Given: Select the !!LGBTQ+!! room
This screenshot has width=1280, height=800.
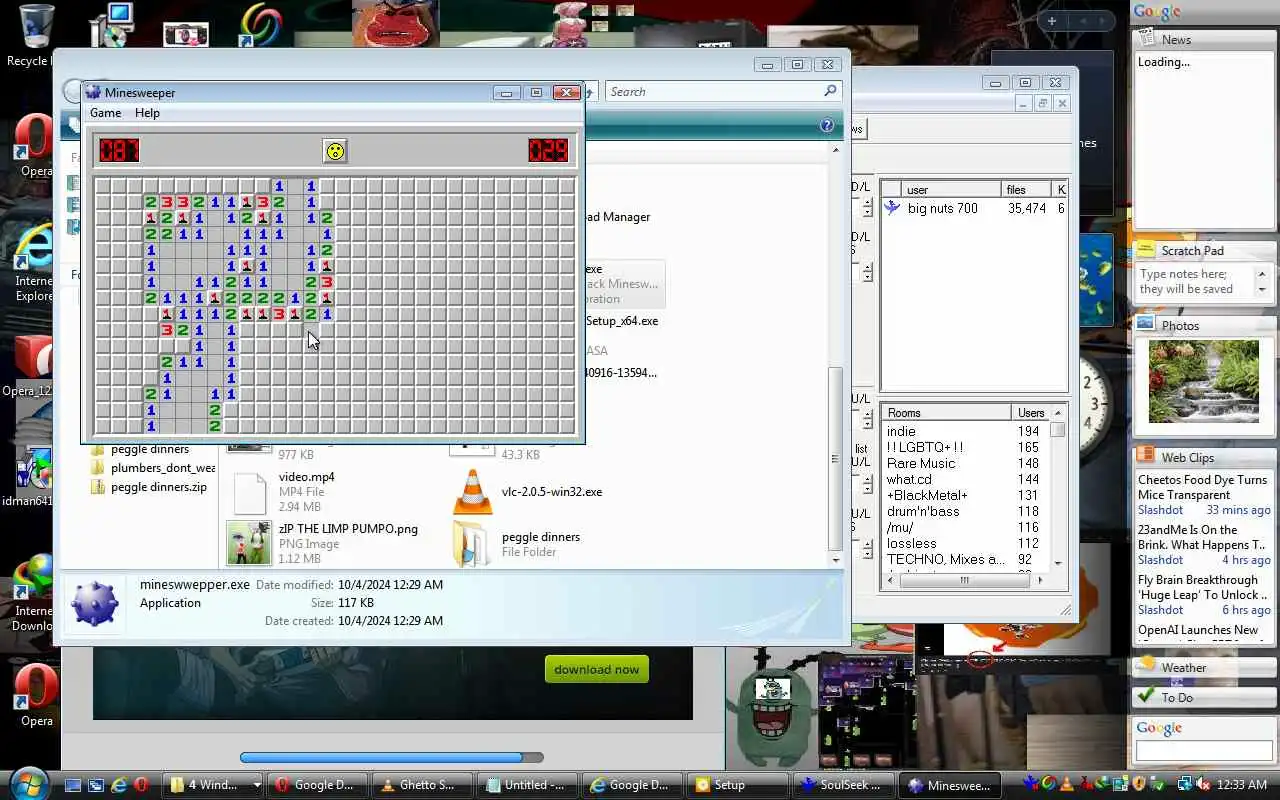Looking at the screenshot, I should (925, 447).
